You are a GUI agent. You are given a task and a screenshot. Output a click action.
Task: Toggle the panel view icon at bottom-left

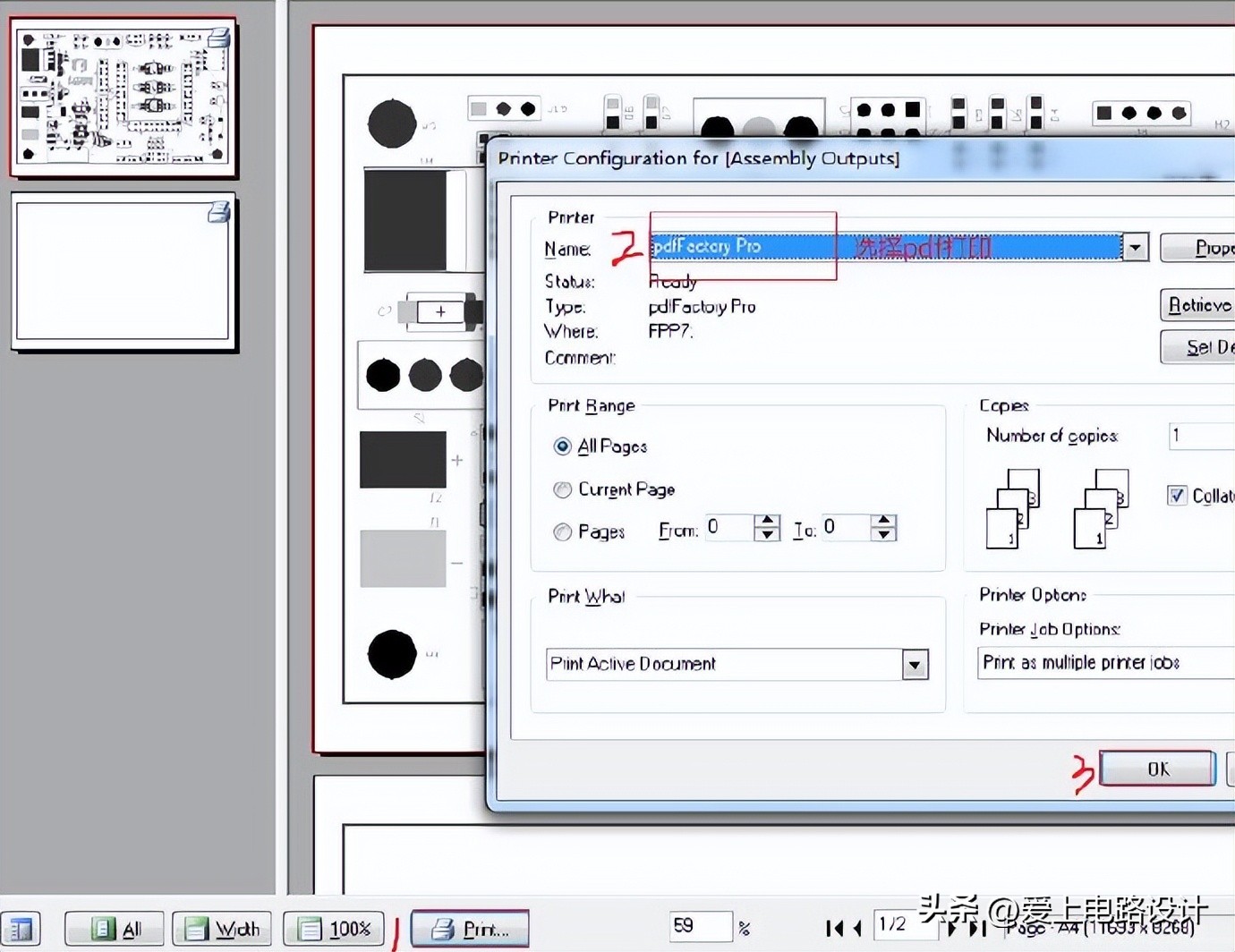click(x=21, y=928)
